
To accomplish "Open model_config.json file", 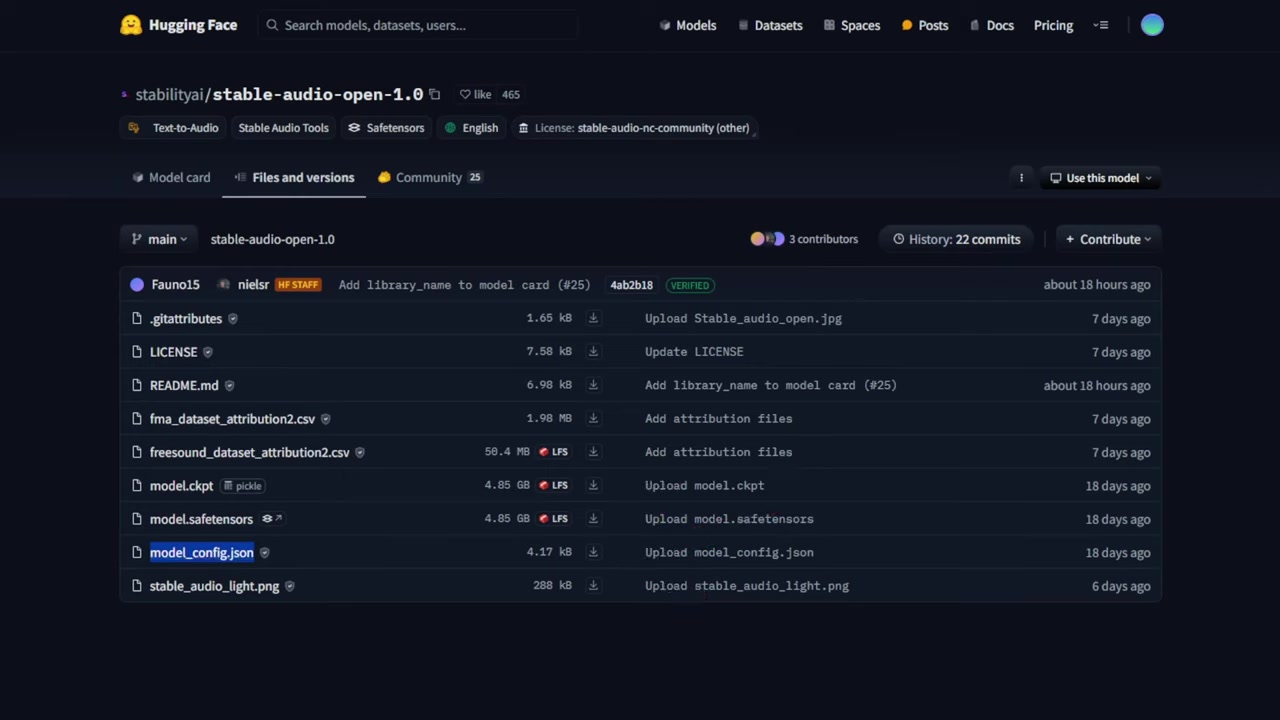I will pos(201,552).
